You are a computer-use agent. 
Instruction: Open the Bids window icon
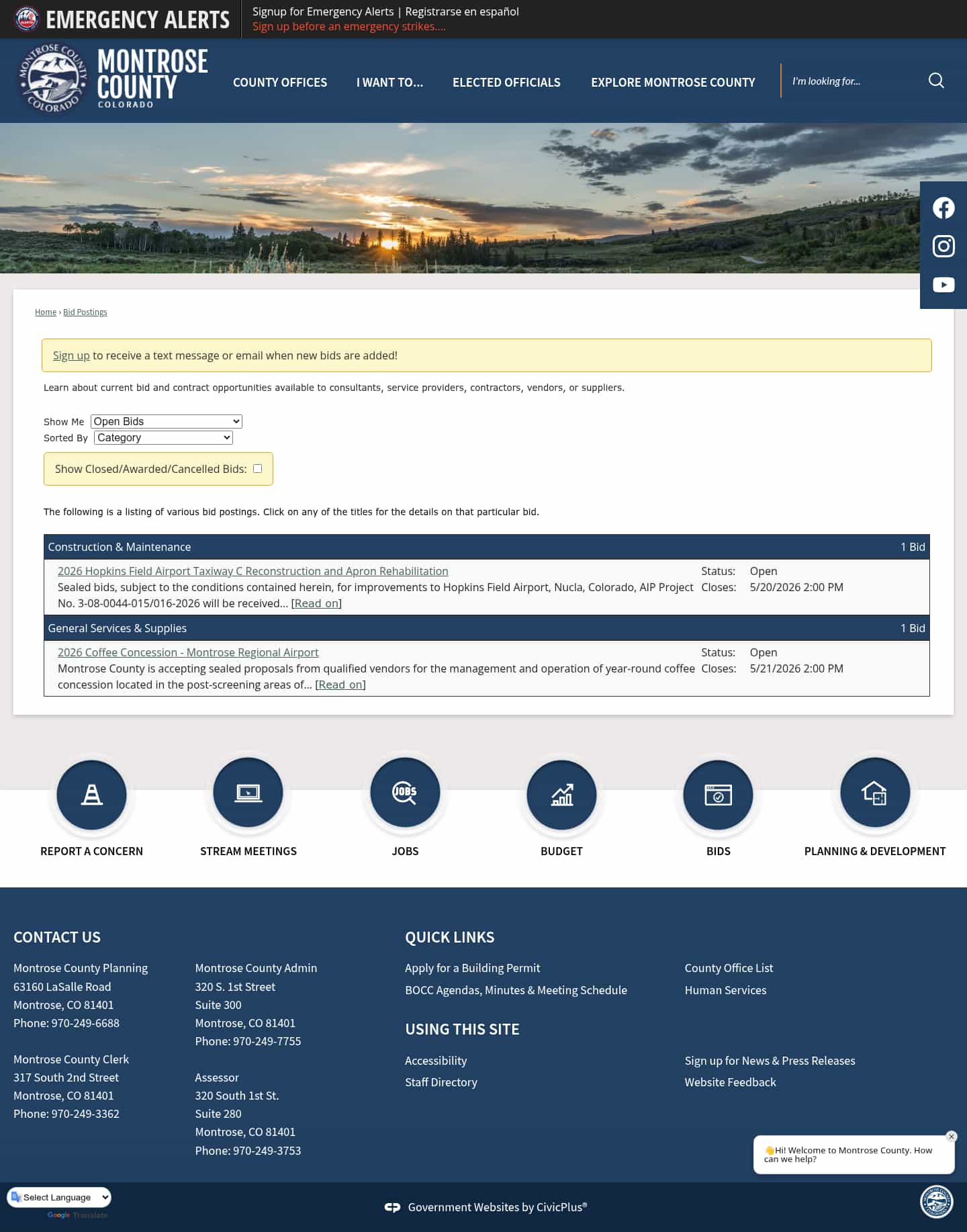(718, 795)
